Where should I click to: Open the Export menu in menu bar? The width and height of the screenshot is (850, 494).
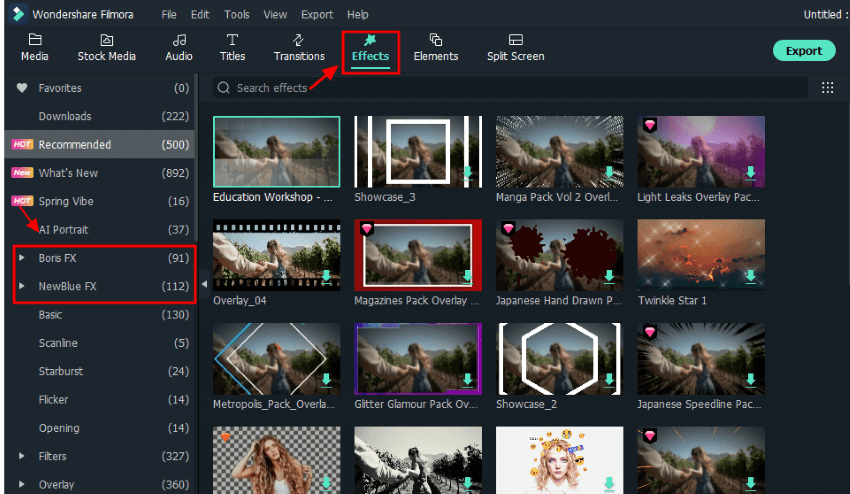[x=317, y=15]
